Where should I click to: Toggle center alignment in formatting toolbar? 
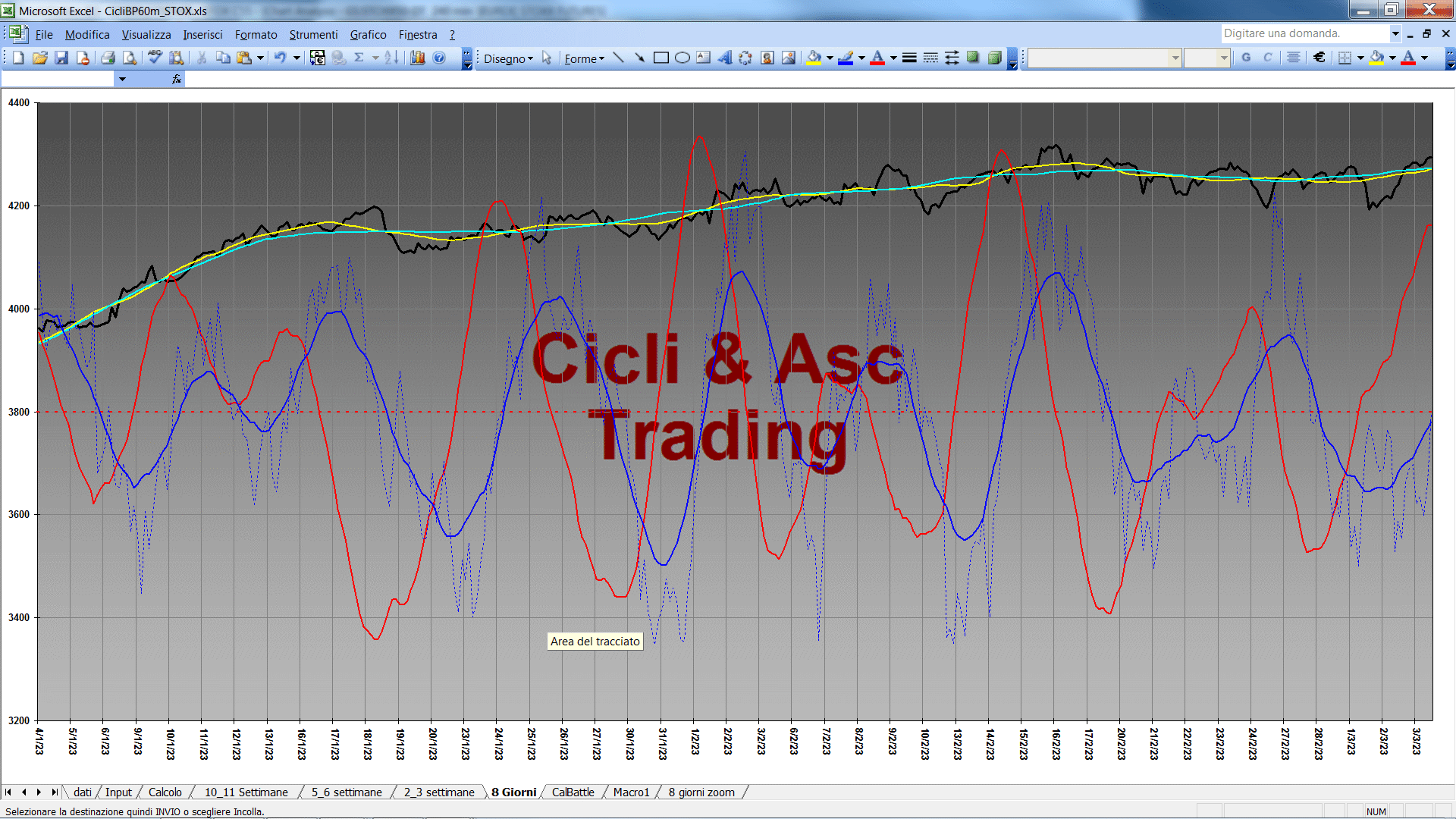tap(1294, 58)
